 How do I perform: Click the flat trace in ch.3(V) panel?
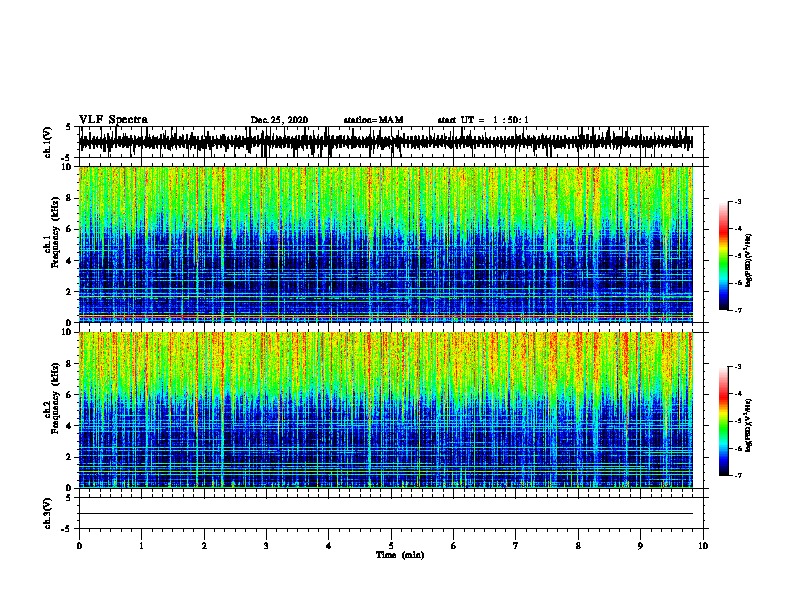point(386,514)
